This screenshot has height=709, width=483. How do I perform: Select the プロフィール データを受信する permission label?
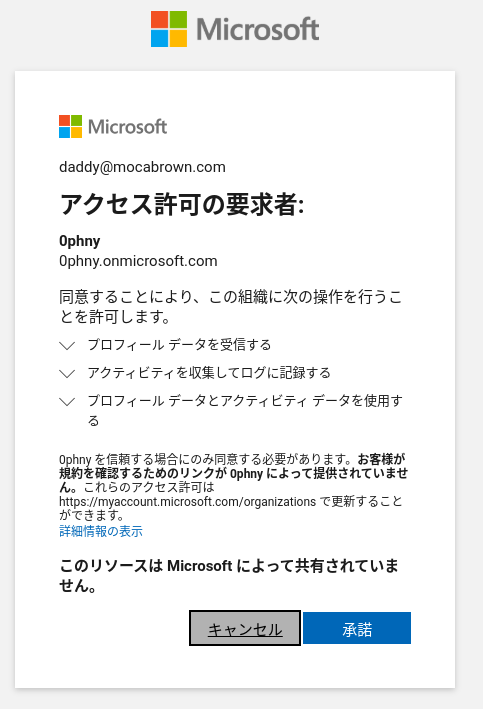[180, 345]
